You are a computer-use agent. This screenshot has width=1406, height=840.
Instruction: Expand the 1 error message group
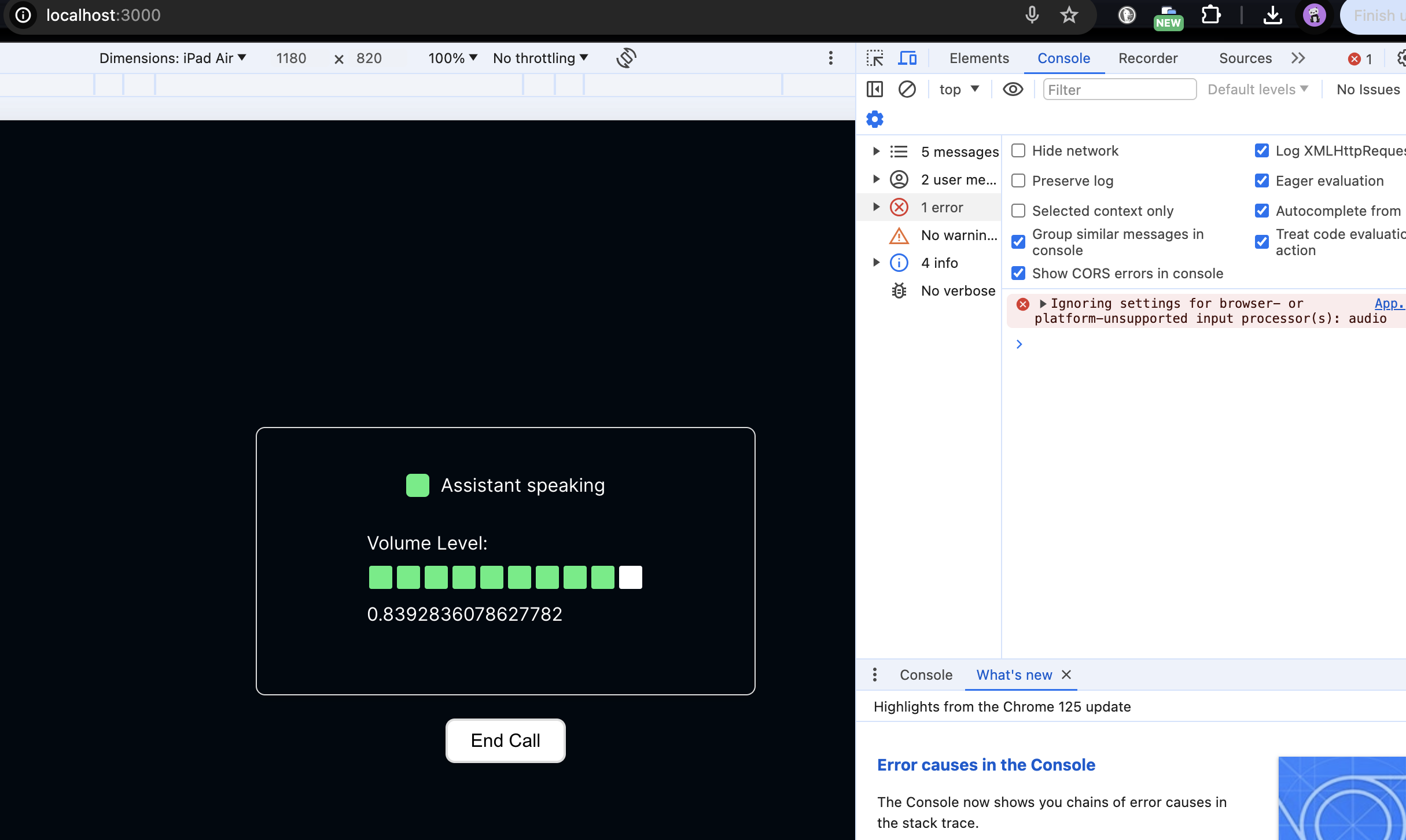(x=877, y=207)
